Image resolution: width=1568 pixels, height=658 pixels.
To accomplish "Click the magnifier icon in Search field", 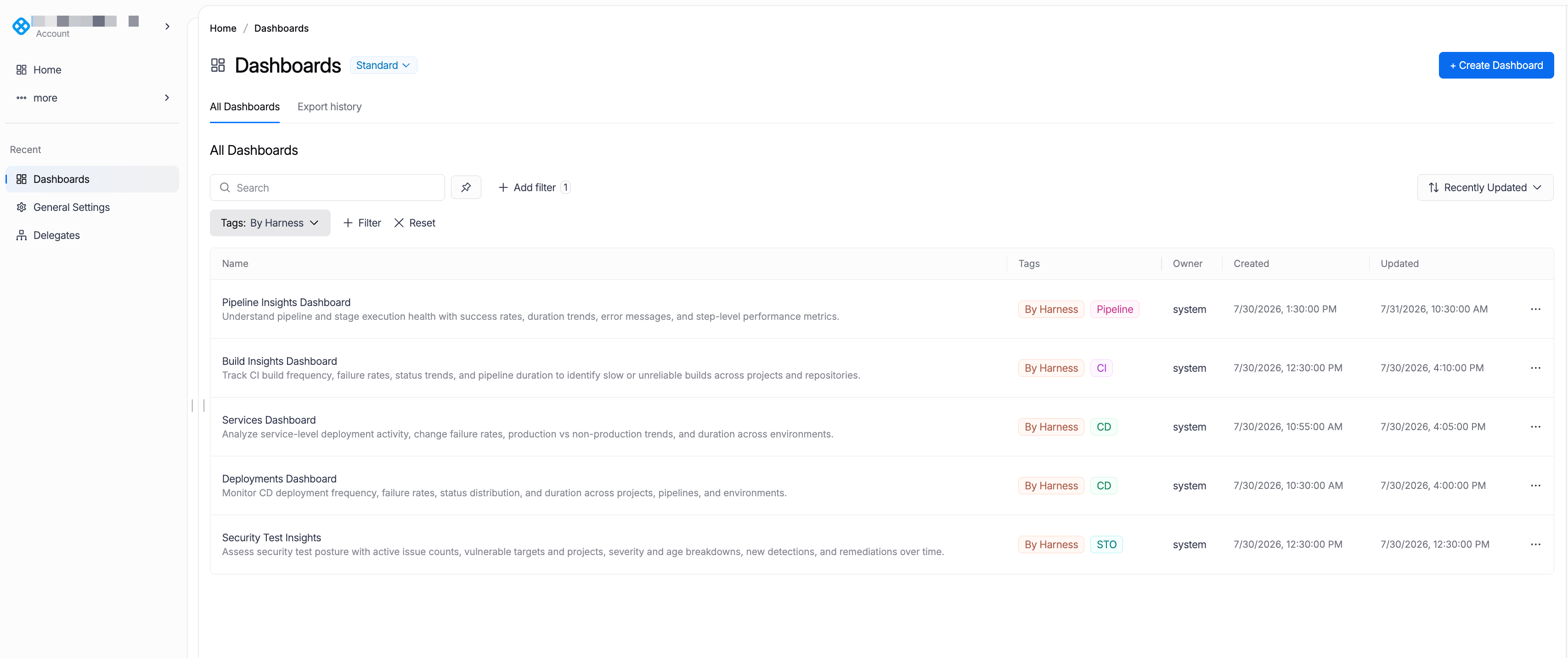I will [x=225, y=187].
